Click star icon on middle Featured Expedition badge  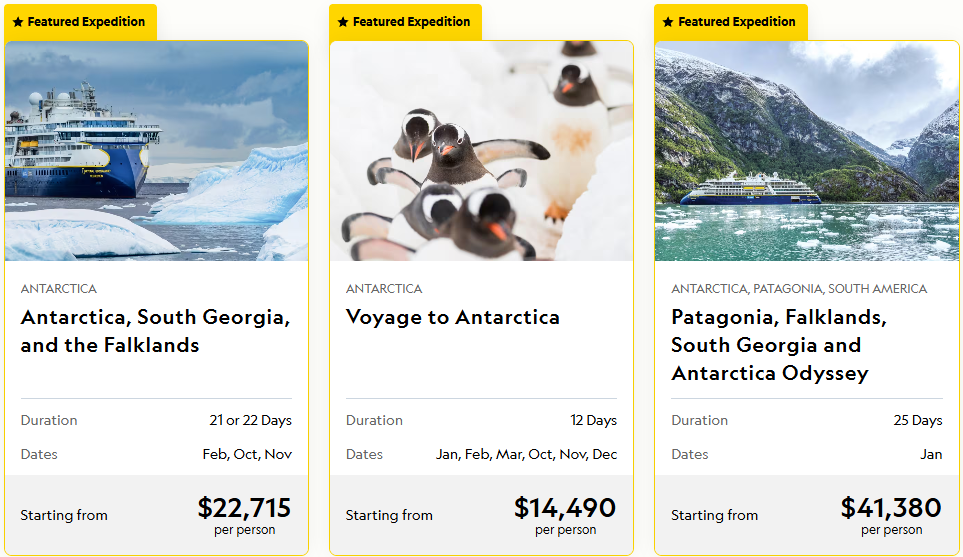[343, 22]
